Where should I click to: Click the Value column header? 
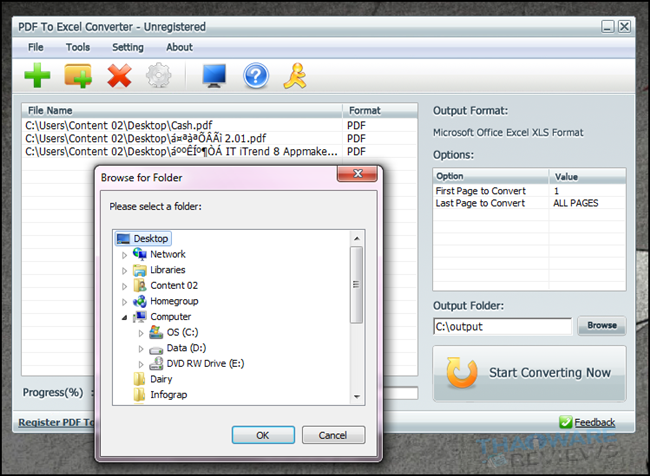click(x=588, y=176)
